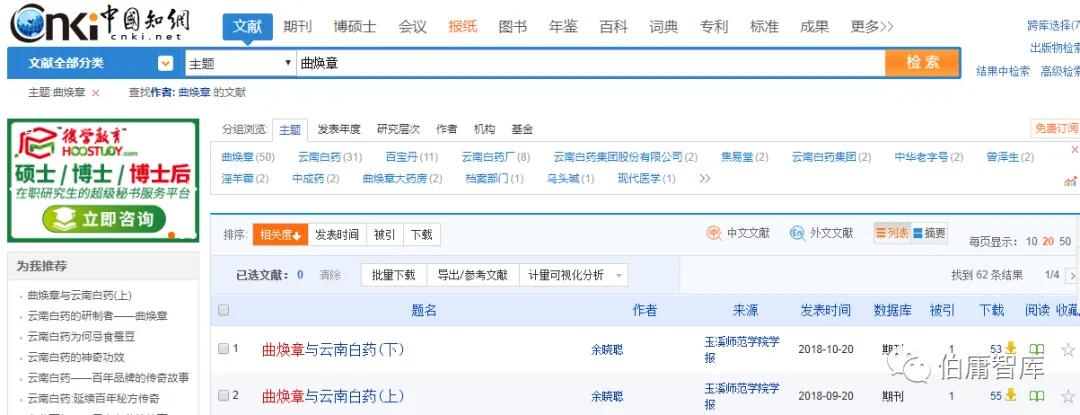This screenshot has height=415, width=1080.
Task: Switch to 列表 list view
Action: pyautogui.click(x=892, y=233)
